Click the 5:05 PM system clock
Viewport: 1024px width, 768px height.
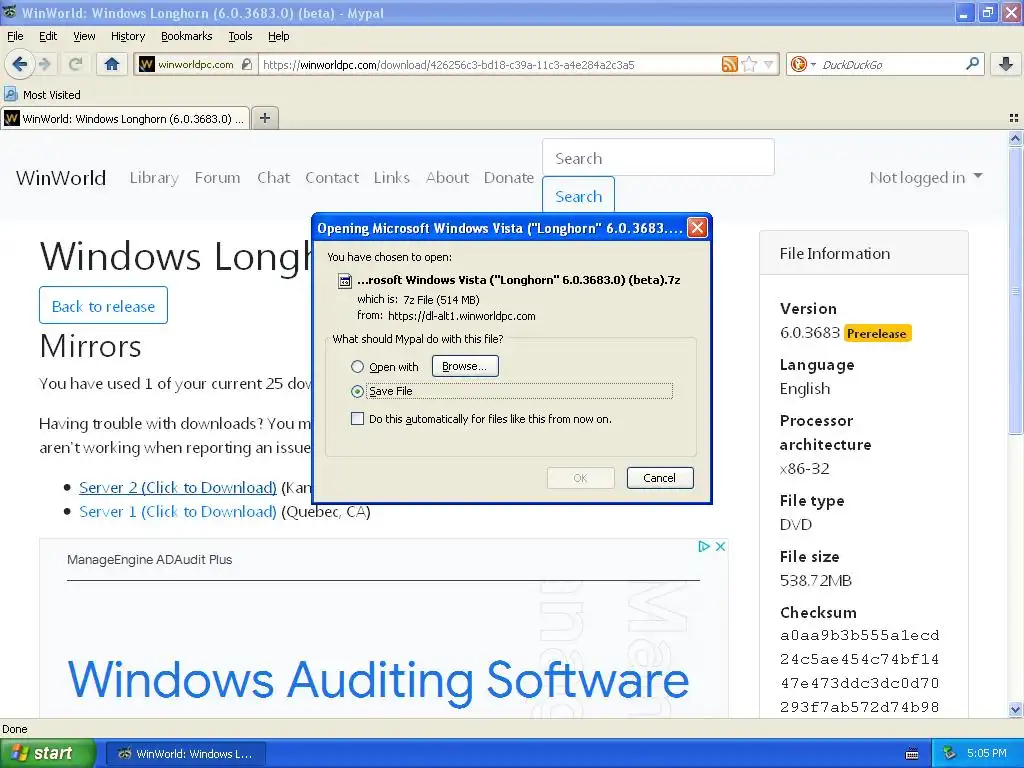987,753
